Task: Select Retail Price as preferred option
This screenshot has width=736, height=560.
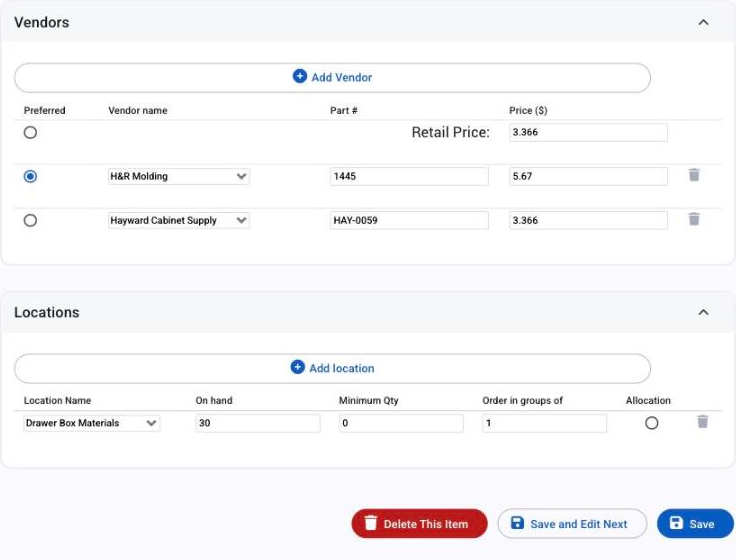Action: pos(31,133)
